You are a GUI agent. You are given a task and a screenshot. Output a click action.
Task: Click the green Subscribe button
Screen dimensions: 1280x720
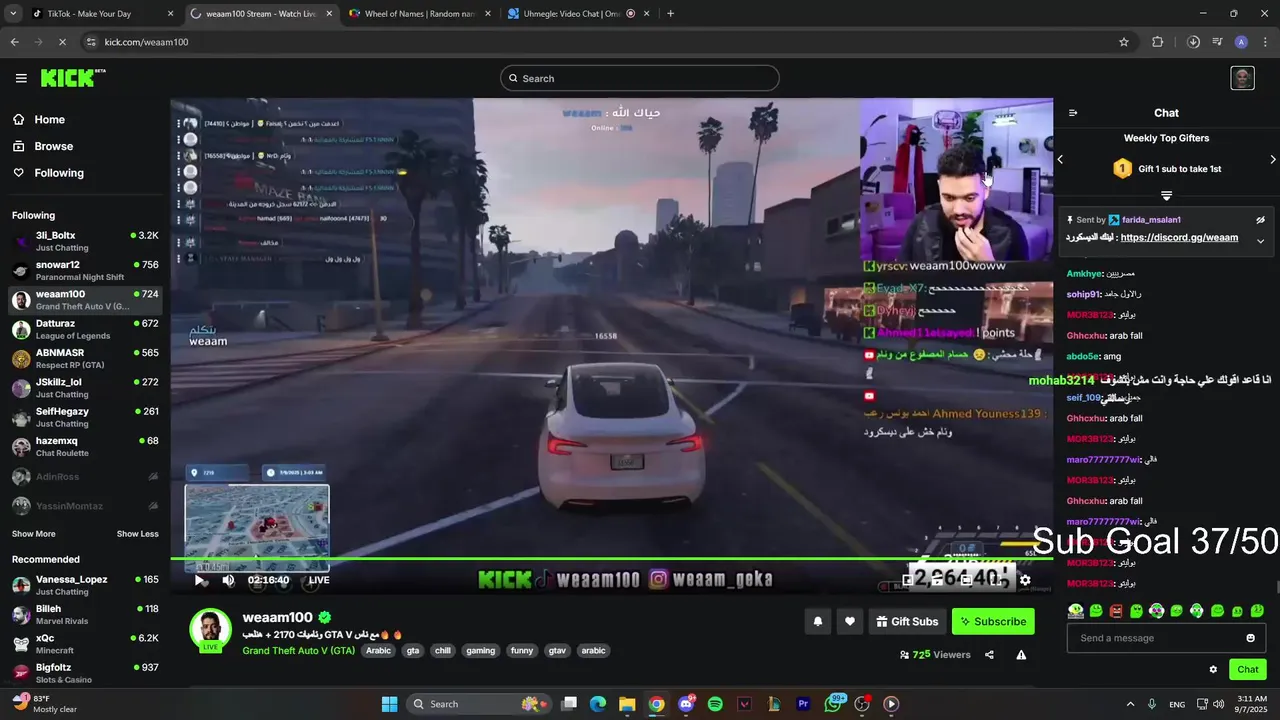[993, 621]
